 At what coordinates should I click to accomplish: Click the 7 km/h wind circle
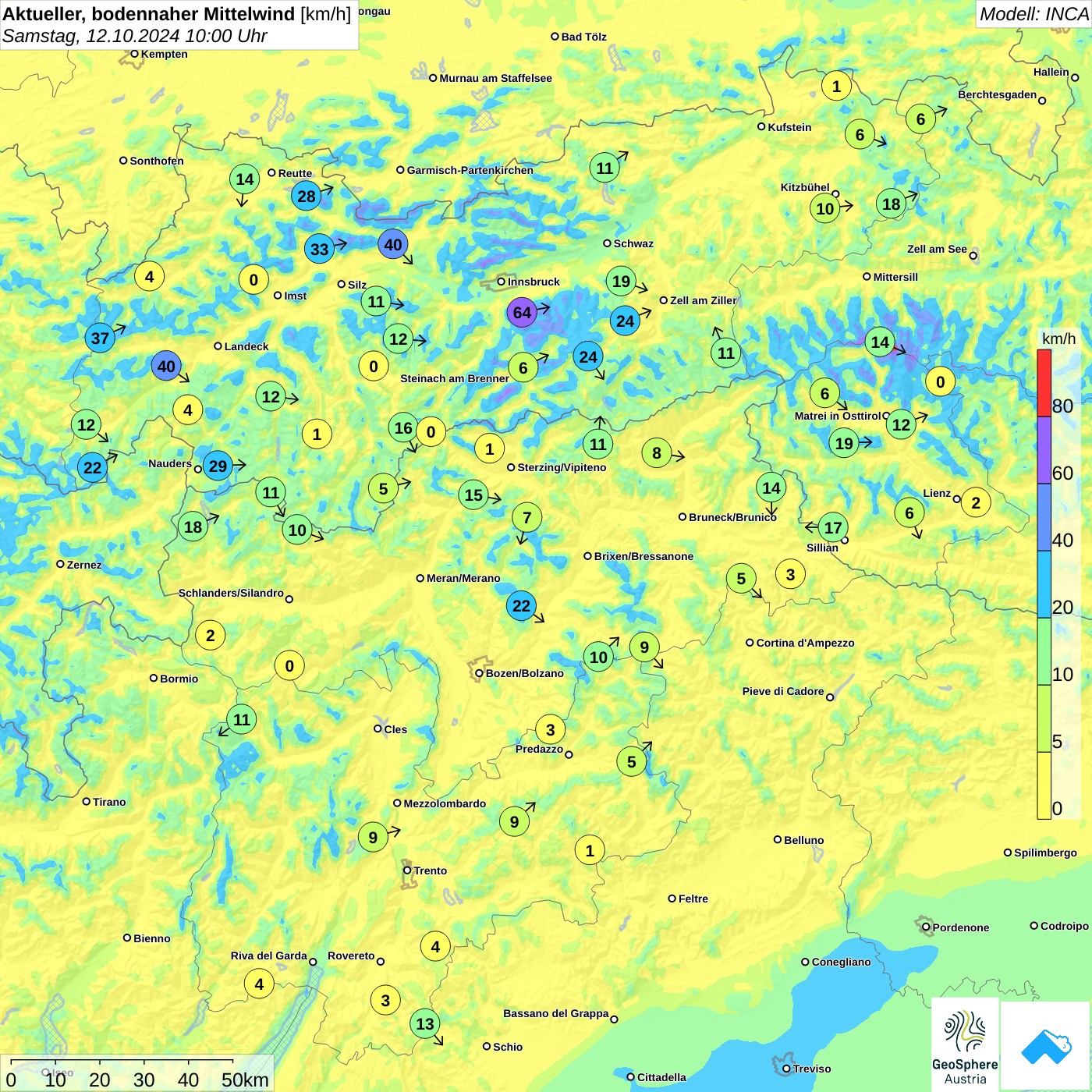click(526, 517)
